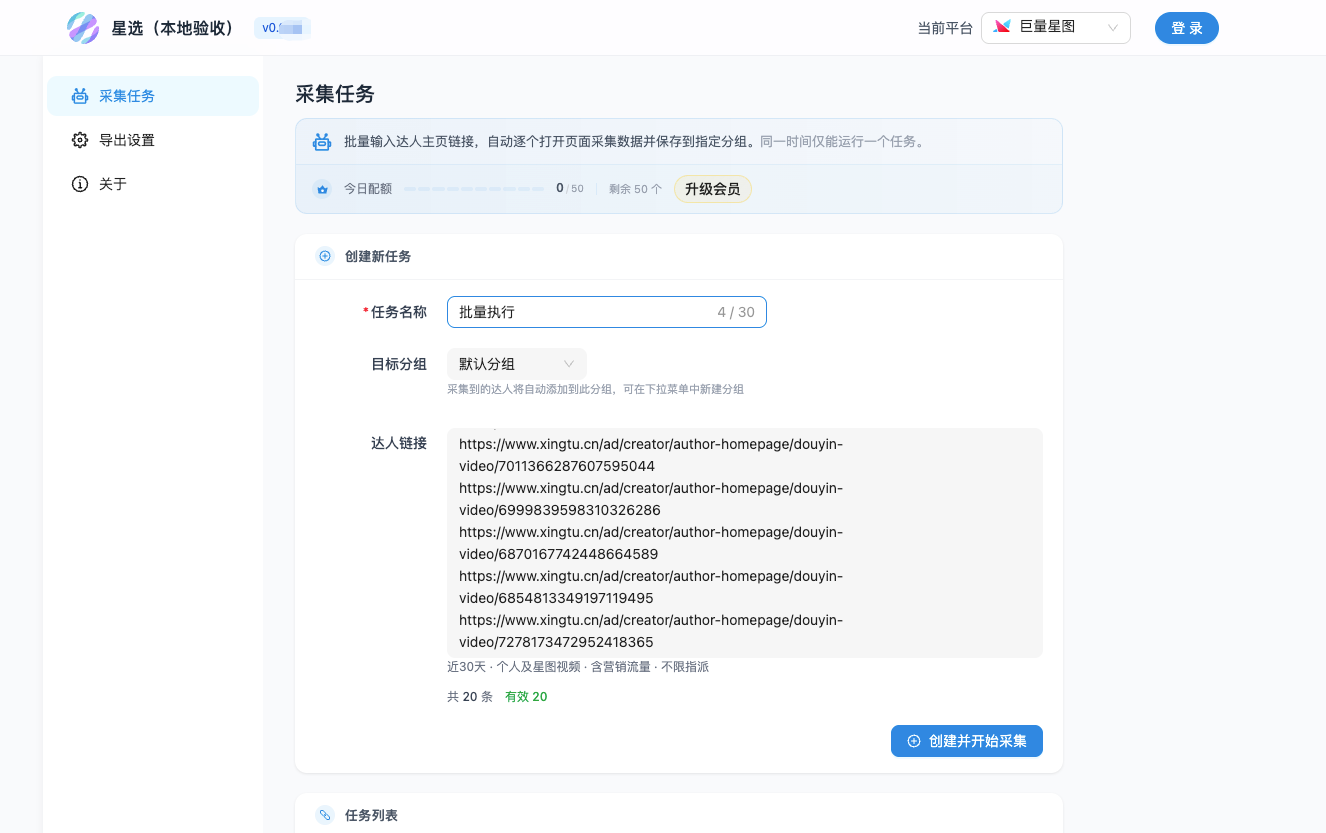
Task: Click link ending 6870167742448664589
Action: pos(651,543)
